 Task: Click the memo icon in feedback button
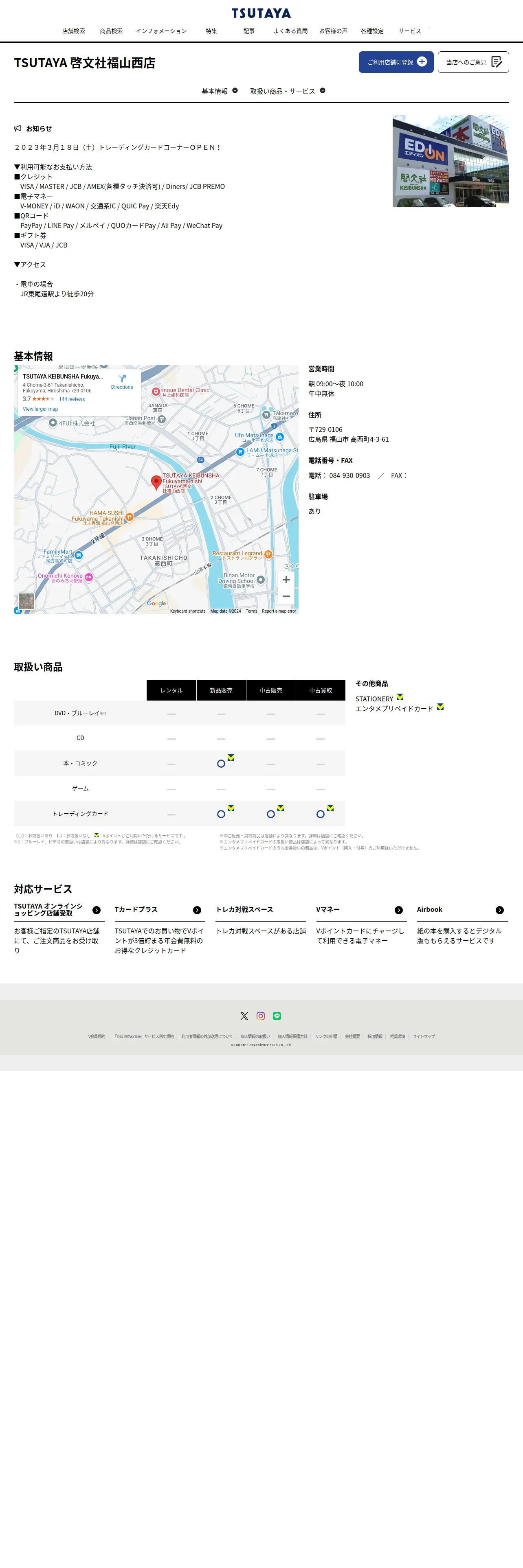pos(496,61)
